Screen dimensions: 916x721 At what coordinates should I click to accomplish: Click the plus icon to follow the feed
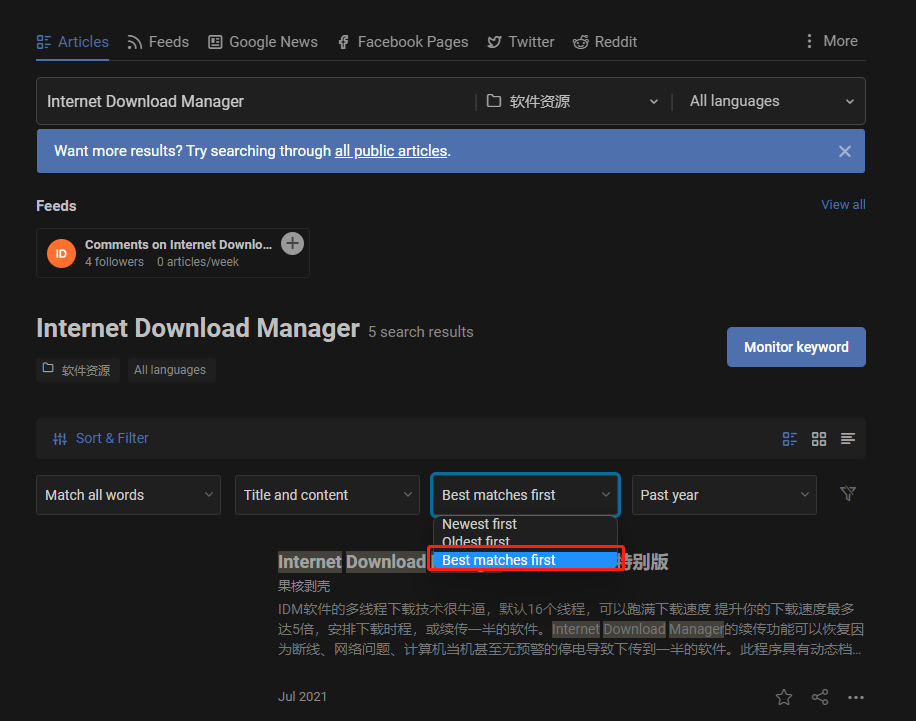coord(292,243)
